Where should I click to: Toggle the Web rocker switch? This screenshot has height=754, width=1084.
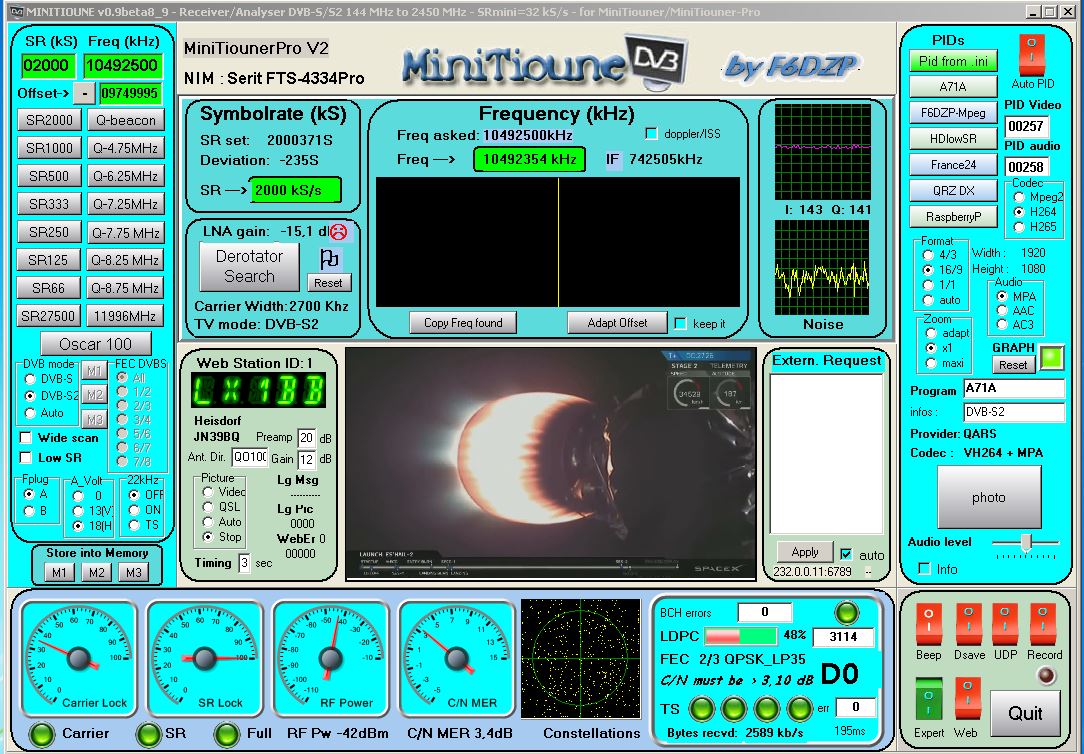pos(967,700)
